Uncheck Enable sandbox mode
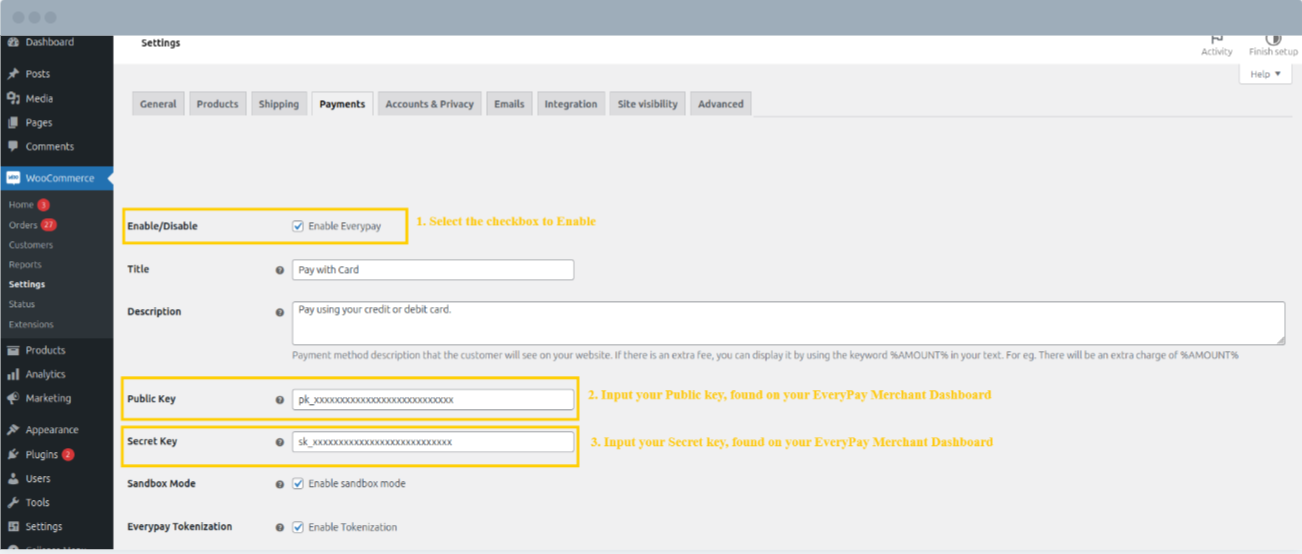 [x=298, y=484]
